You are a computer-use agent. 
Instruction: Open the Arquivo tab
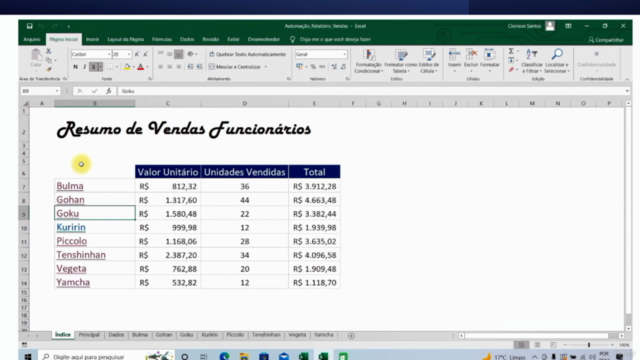click(x=32, y=40)
